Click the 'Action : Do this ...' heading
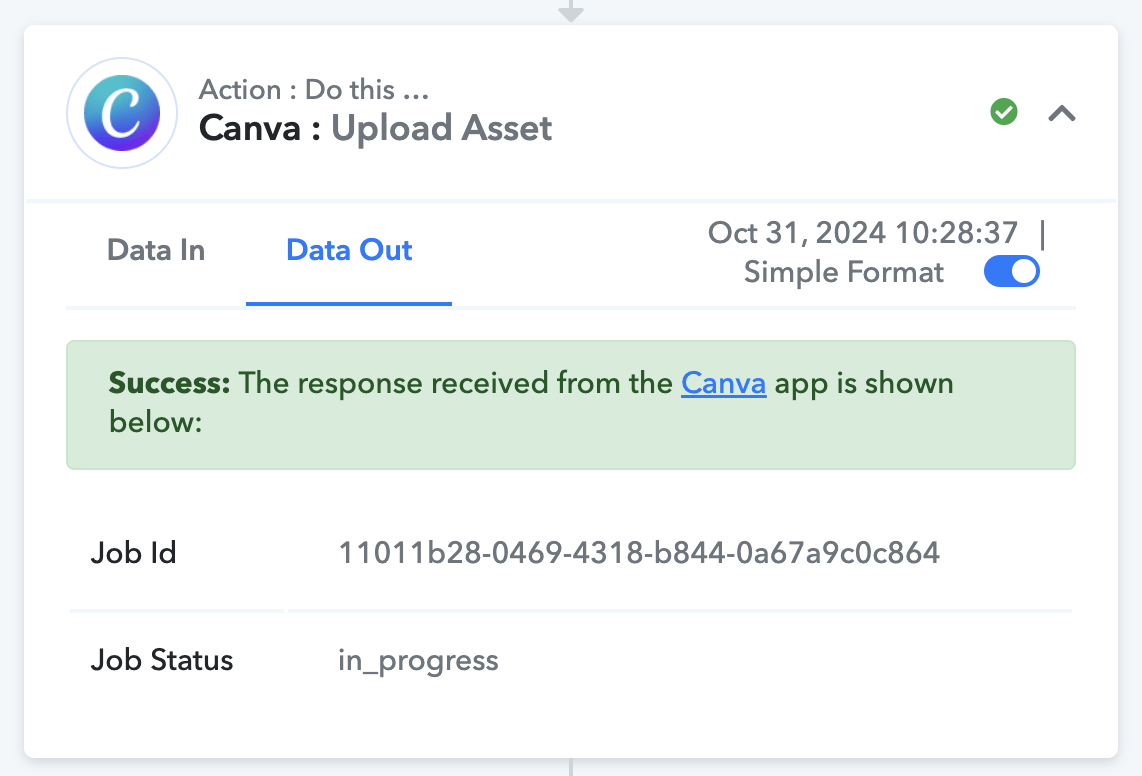Image resolution: width=1142 pixels, height=776 pixels. point(314,90)
